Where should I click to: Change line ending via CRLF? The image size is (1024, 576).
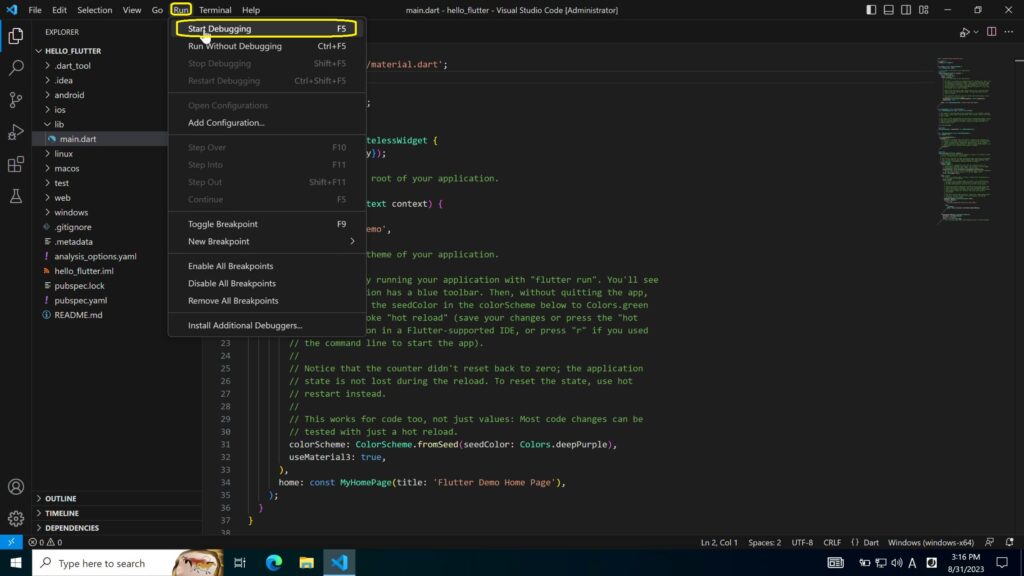[832, 542]
